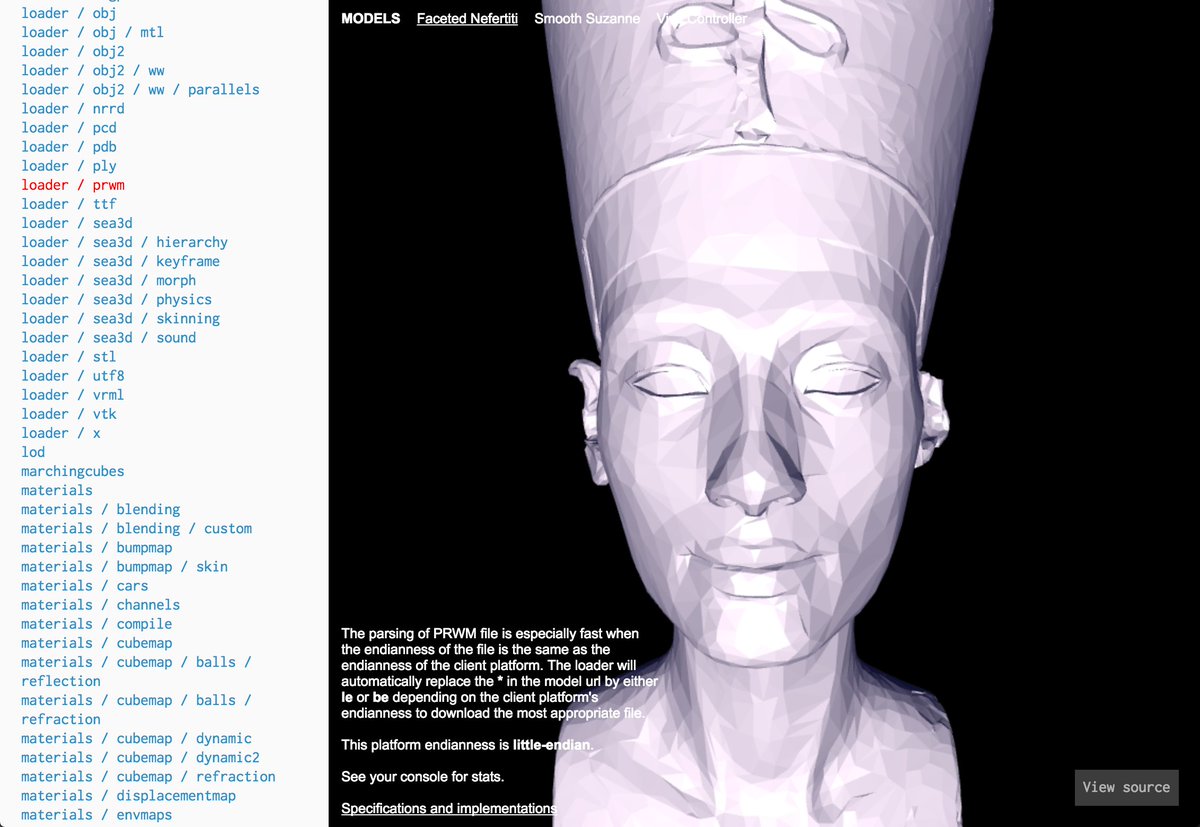The height and width of the screenshot is (827, 1200).
Task: Select the highlighted loader / prwm link
Action: (73, 185)
